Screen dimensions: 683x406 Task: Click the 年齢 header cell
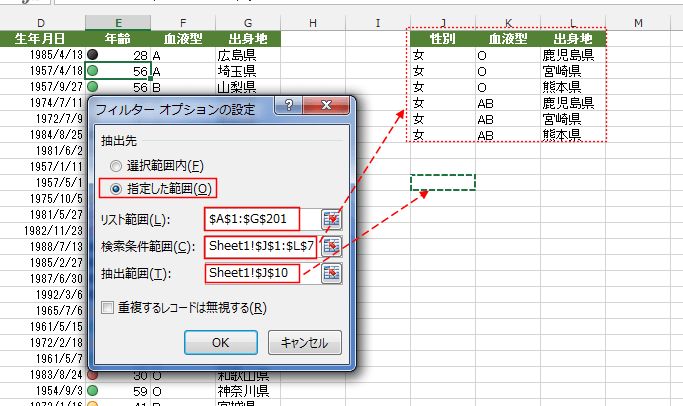[118, 39]
